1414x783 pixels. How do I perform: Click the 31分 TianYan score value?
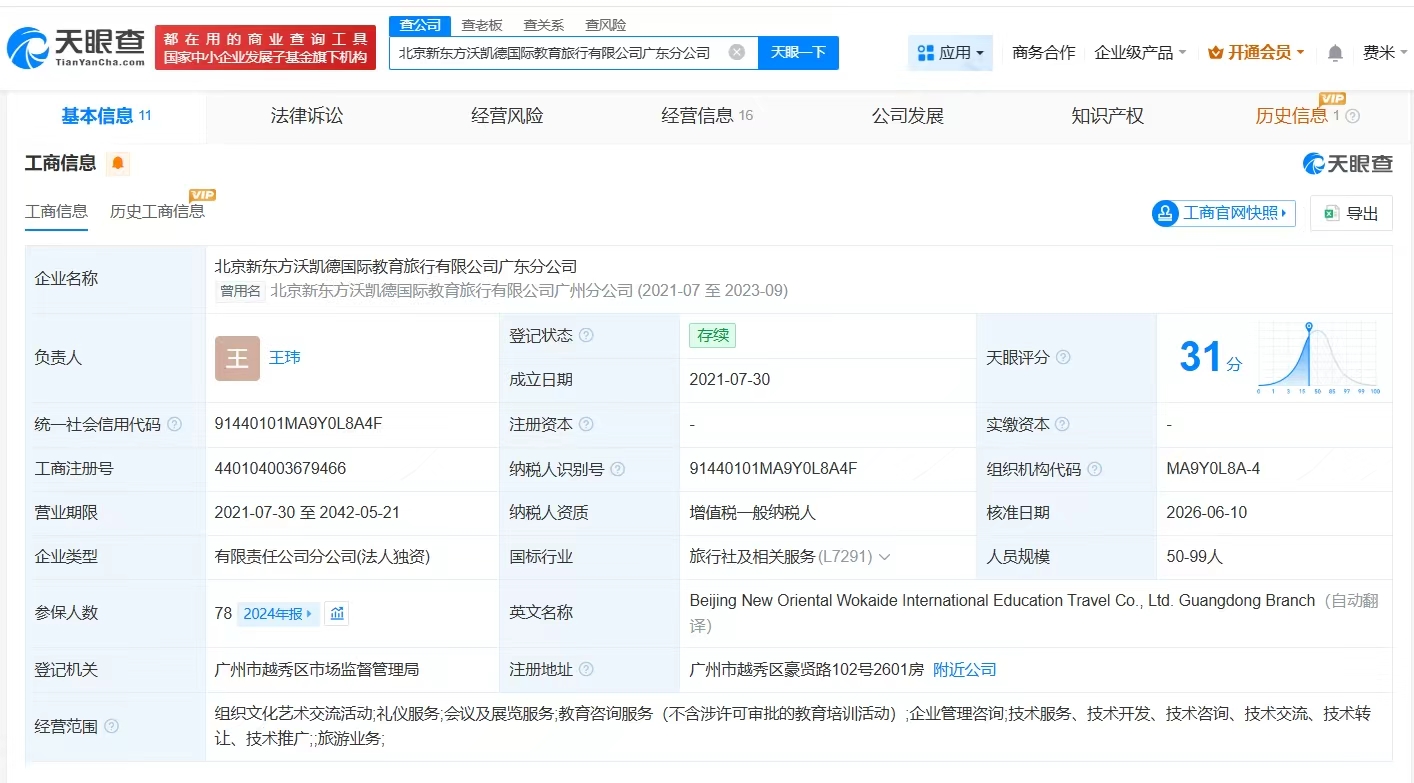tap(1210, 358)
